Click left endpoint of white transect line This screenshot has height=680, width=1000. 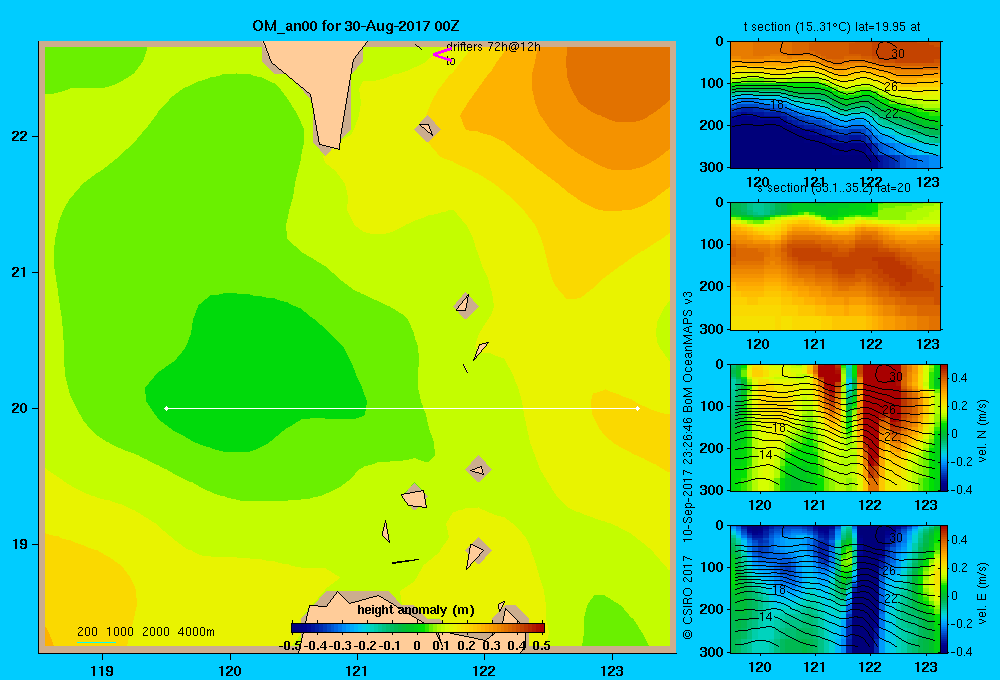pyautogui.click(x=166, y=408)
